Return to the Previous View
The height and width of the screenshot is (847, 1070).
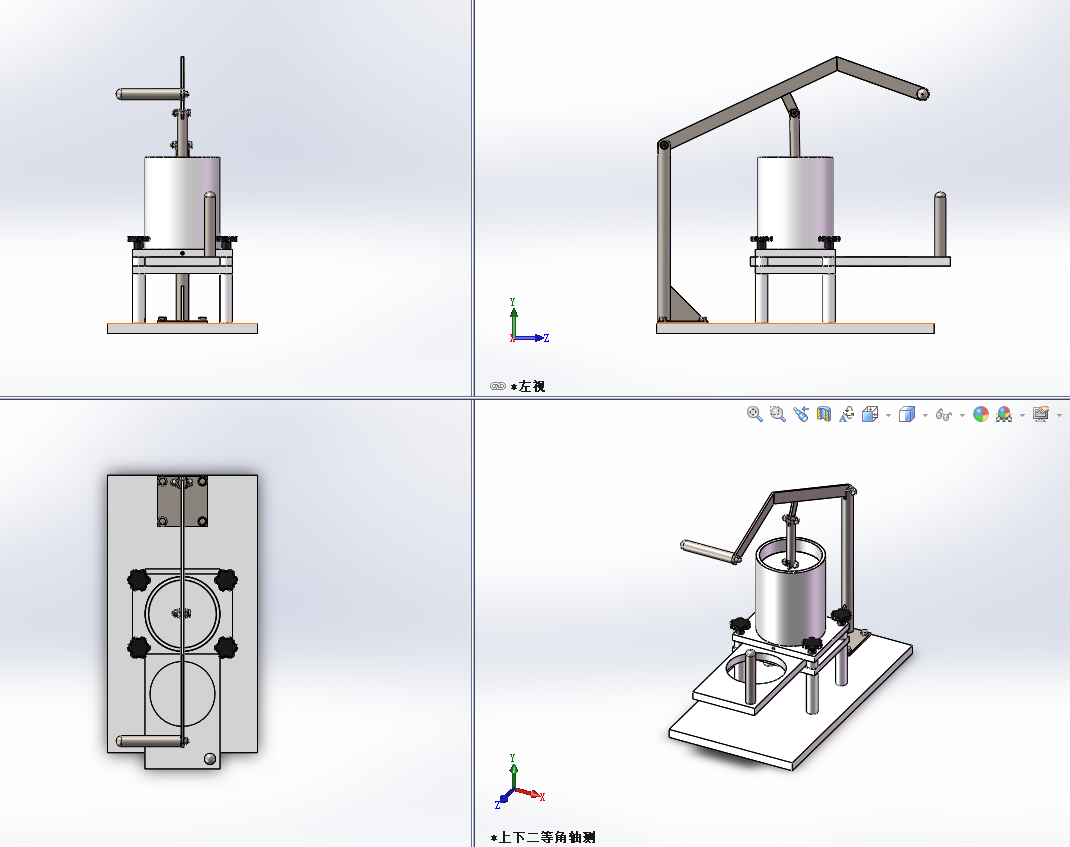click(x=800, y=414)
